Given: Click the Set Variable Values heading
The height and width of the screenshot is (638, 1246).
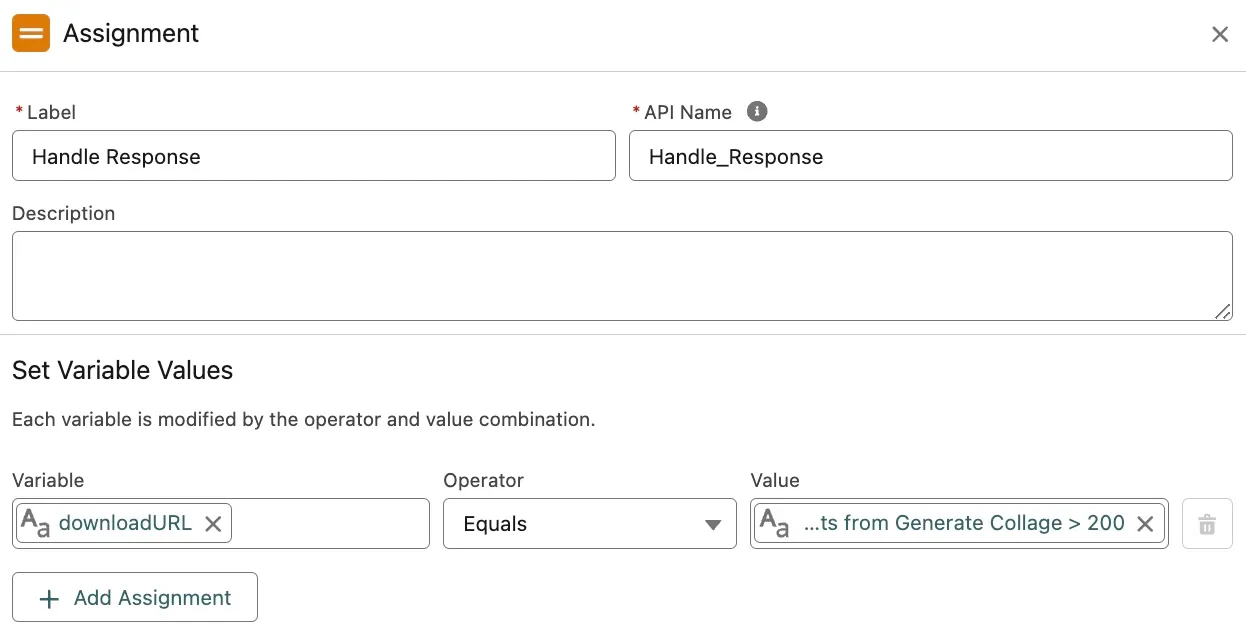Looking at the screenshot, I should [x=122, y=370].
